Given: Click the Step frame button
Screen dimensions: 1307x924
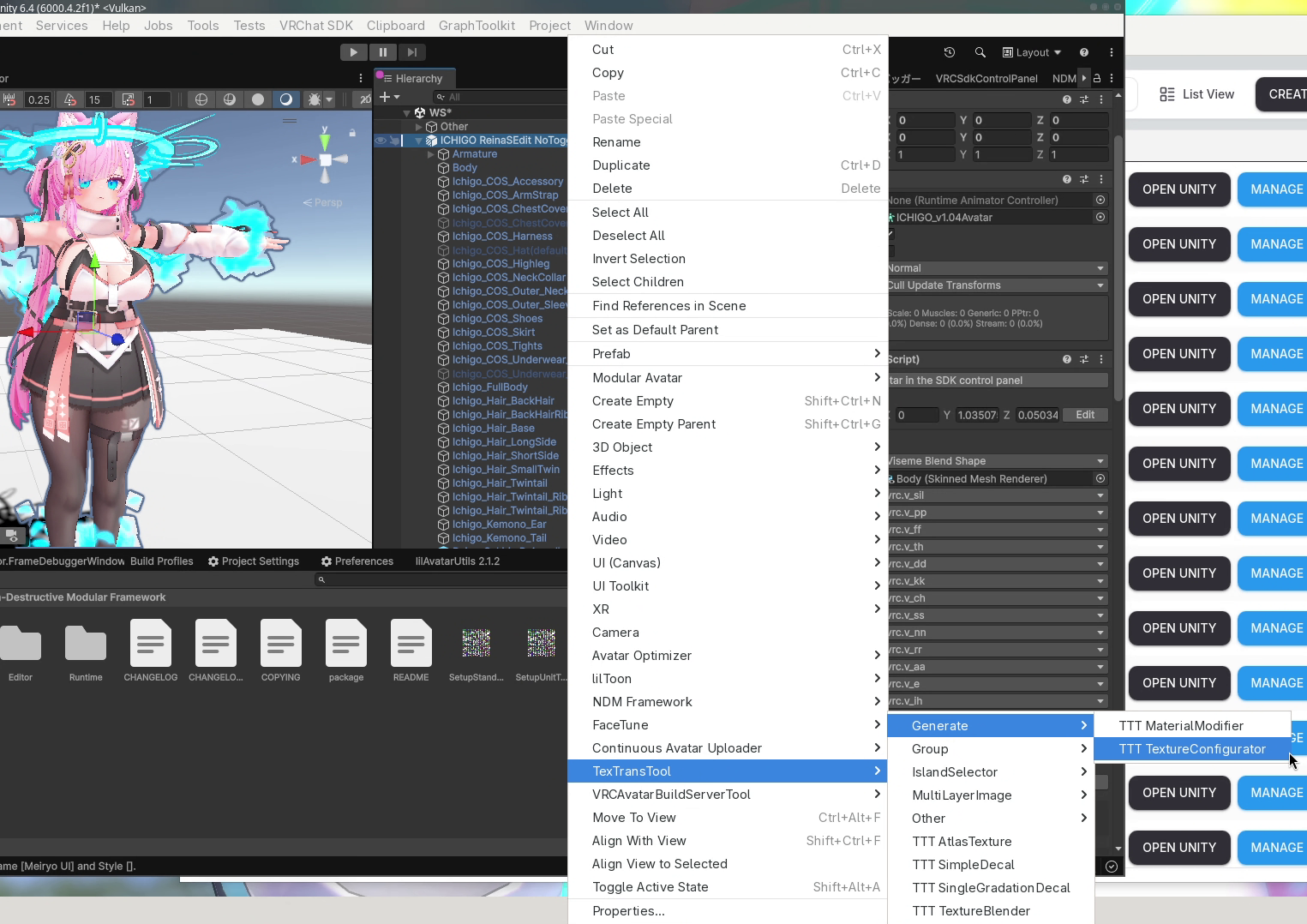Looking at the screenshot, I should click(x=411, y=52).
